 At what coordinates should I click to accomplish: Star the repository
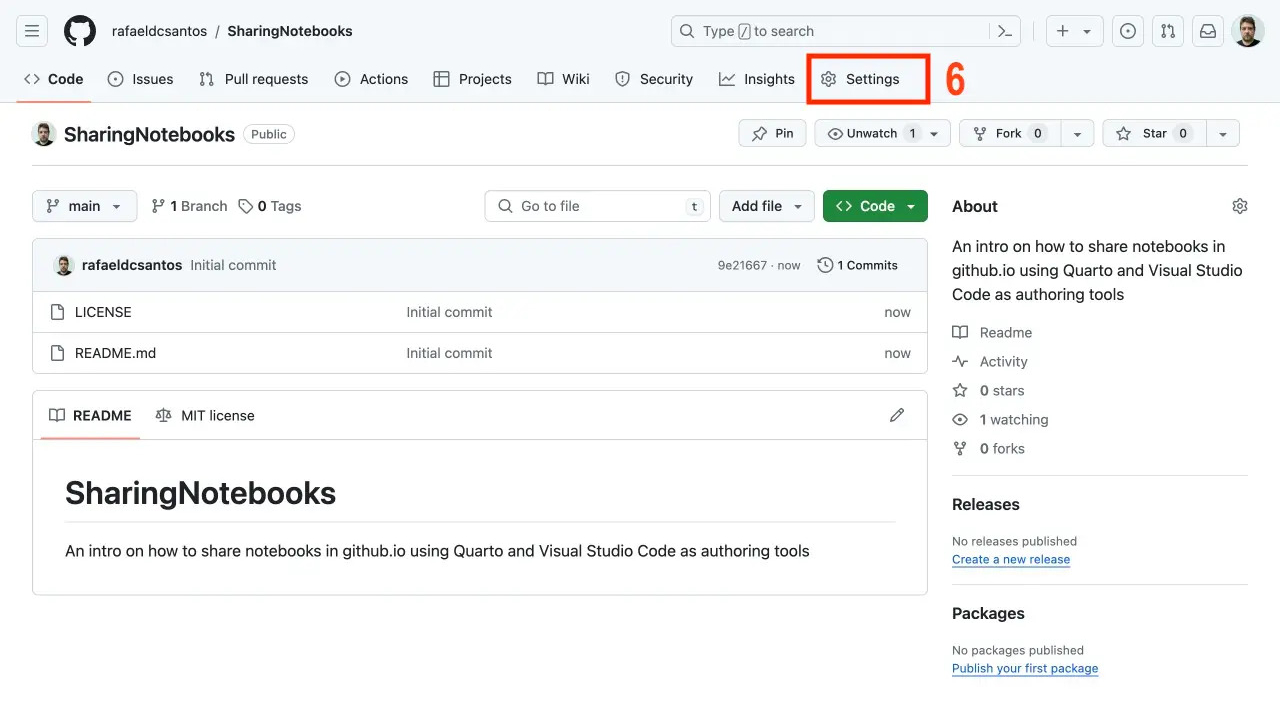pos(1154,133)
